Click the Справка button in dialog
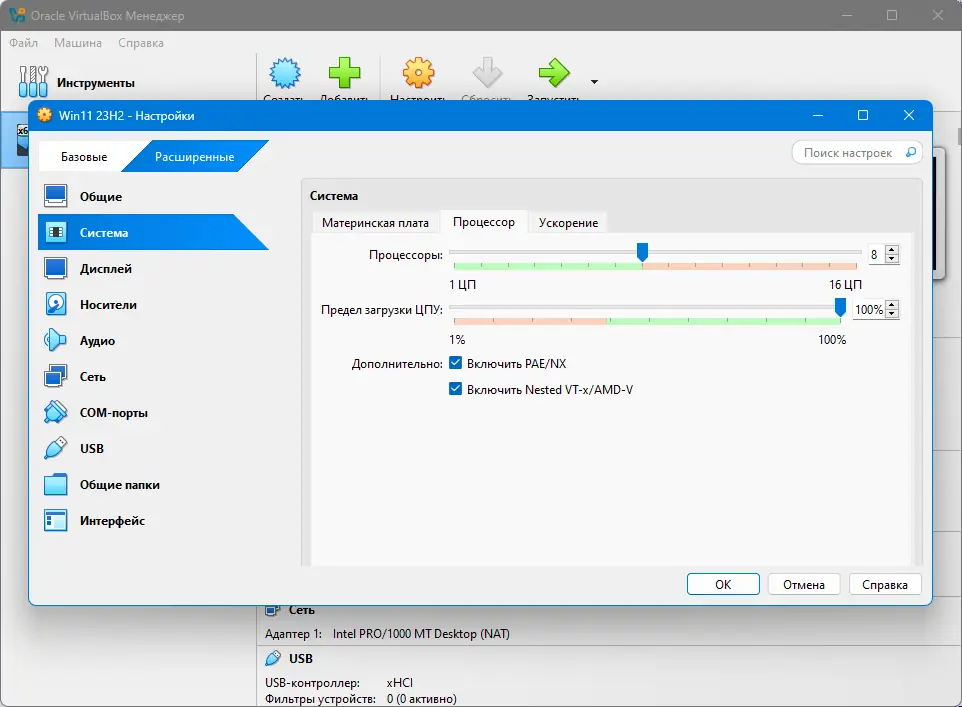This screenshot has height=707, width=962. pyautogui.click(x=885, y=584)
